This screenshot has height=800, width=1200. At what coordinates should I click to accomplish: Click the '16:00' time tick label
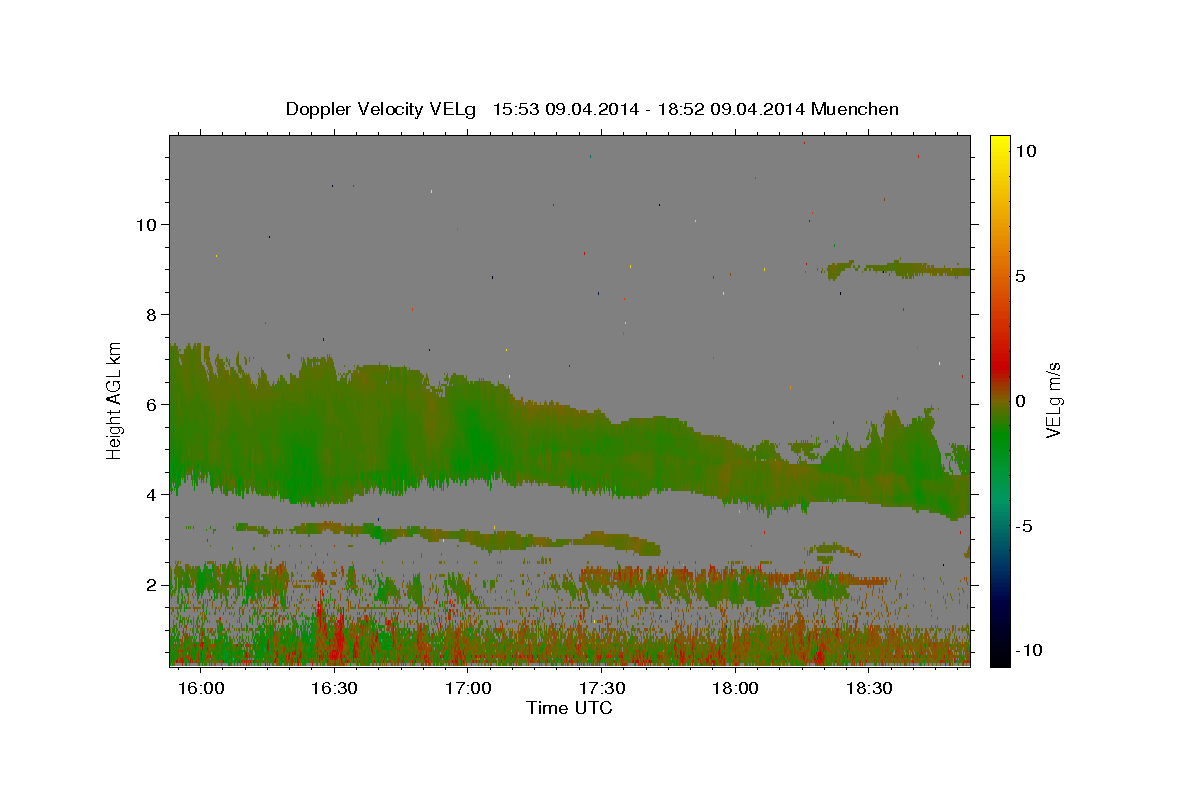[200, 688]
